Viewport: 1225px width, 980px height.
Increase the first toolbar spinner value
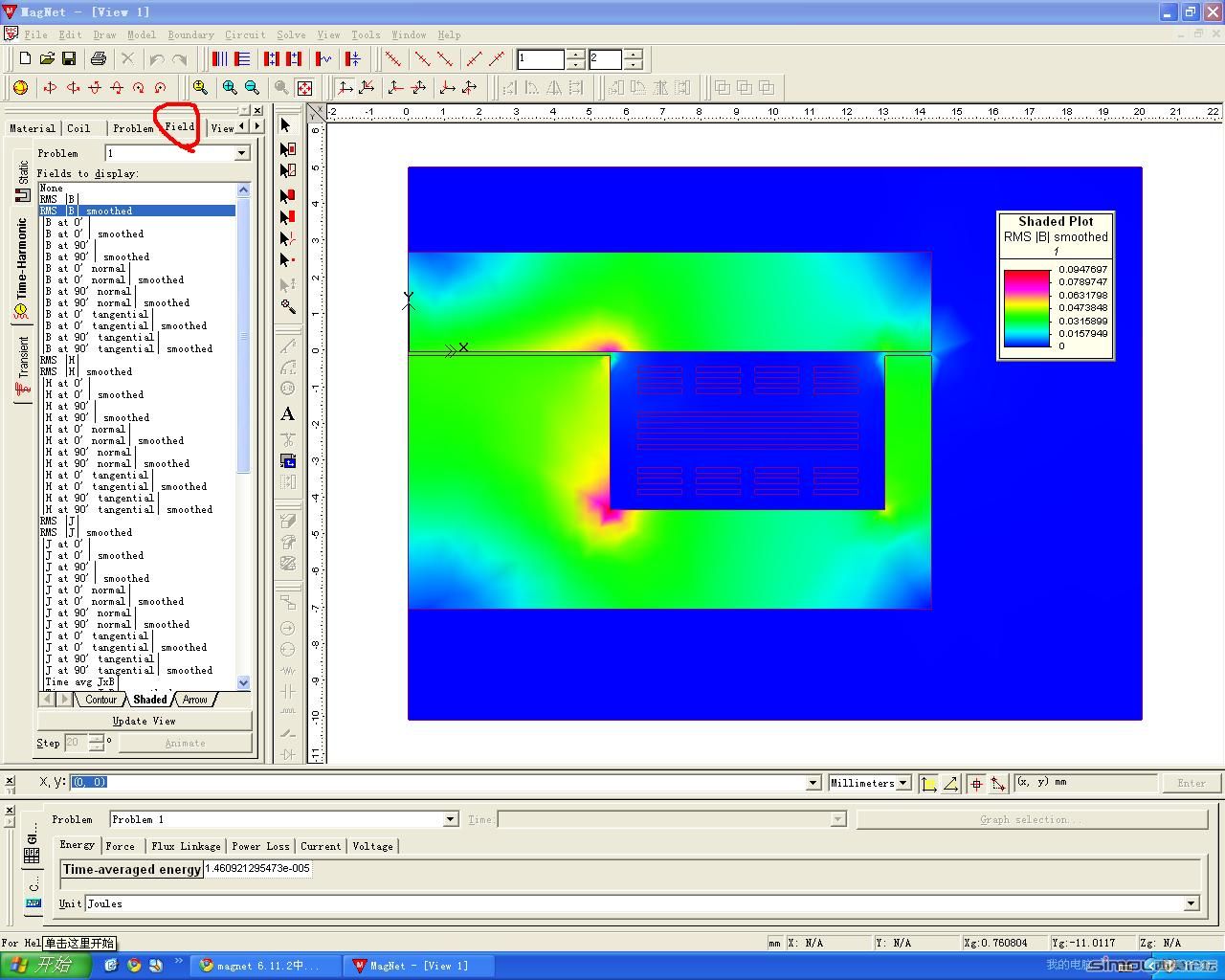(575, 54)
